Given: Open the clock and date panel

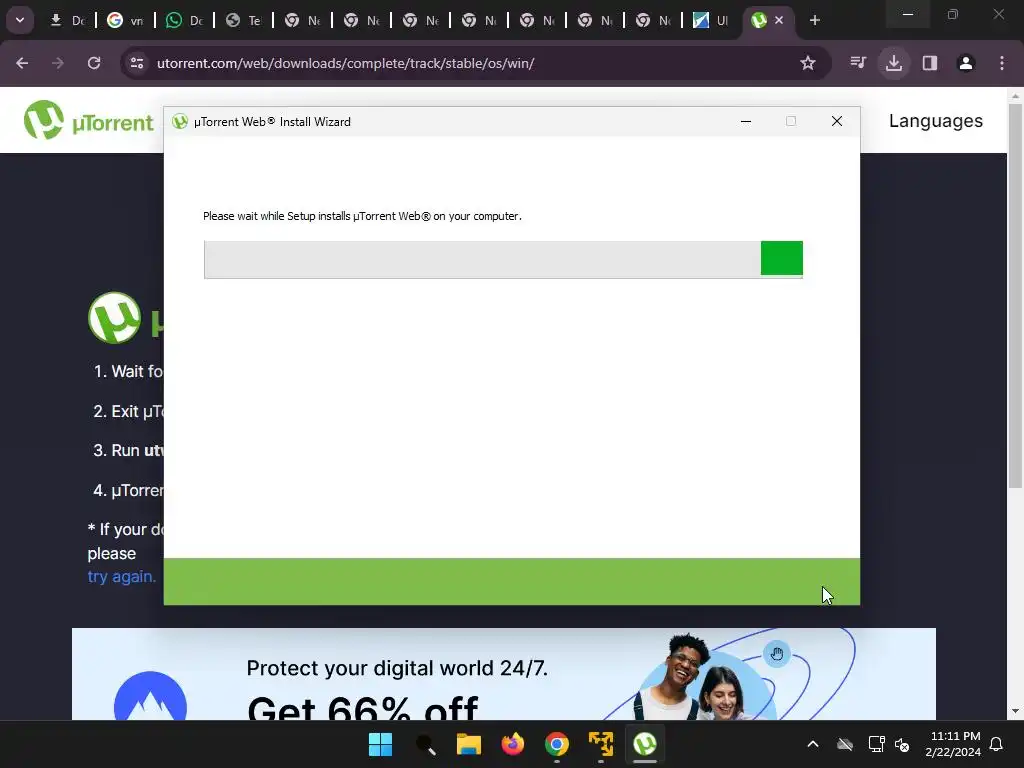Looking at the screenshot, I should point(953,744).
